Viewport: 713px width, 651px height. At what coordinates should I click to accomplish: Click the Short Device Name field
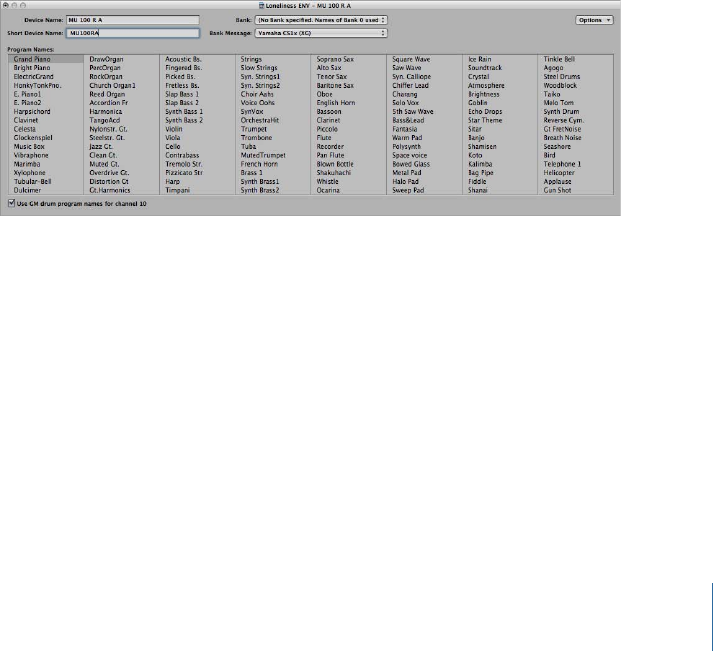coord(133,33)
